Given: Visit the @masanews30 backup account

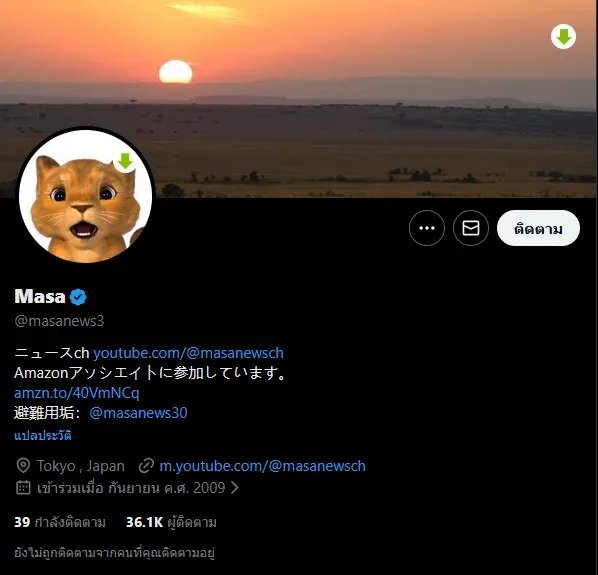Looking at the screenshot, I should (138, 413).
